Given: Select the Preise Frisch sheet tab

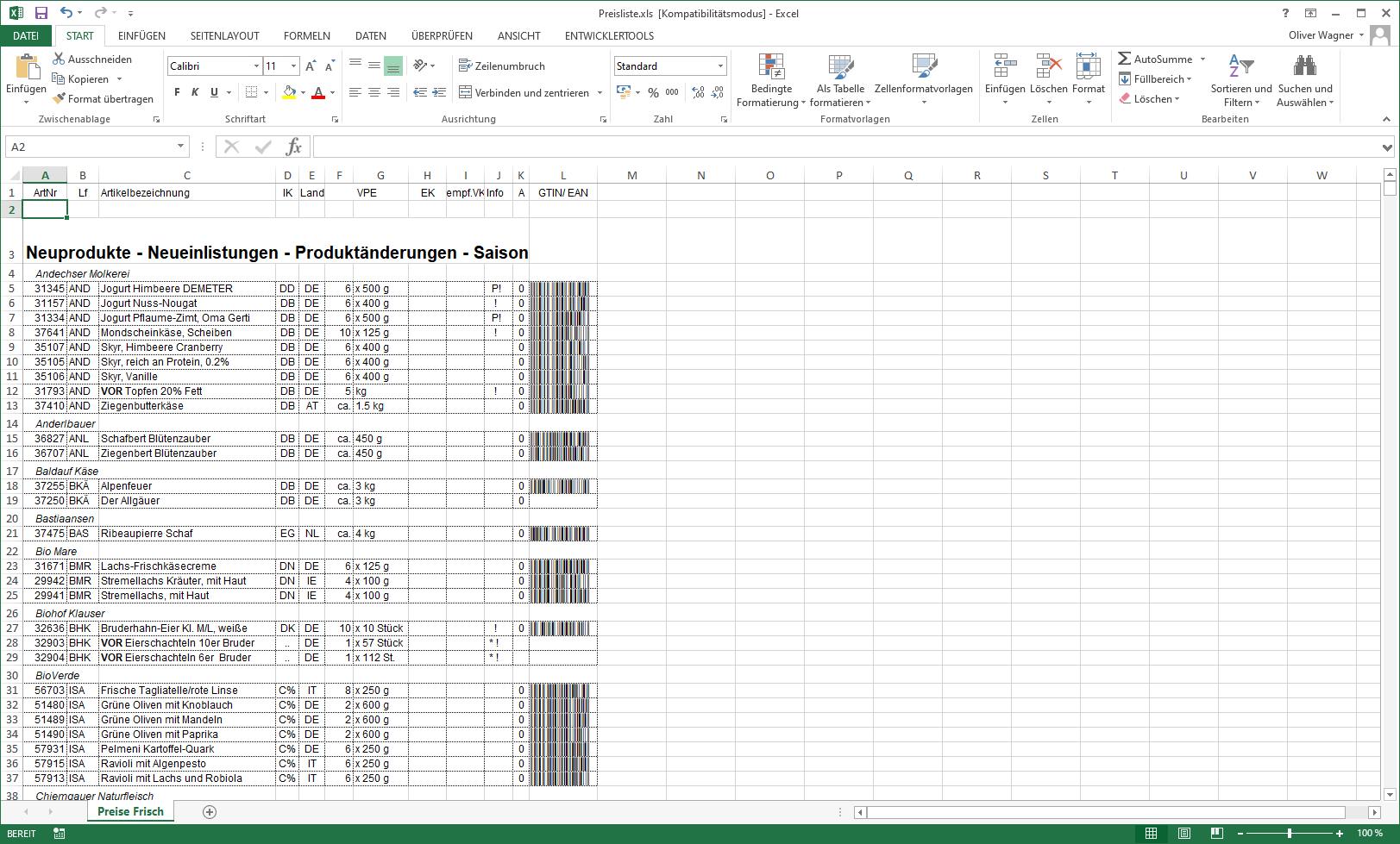Looking at the screenshot, I should (130, 811).
